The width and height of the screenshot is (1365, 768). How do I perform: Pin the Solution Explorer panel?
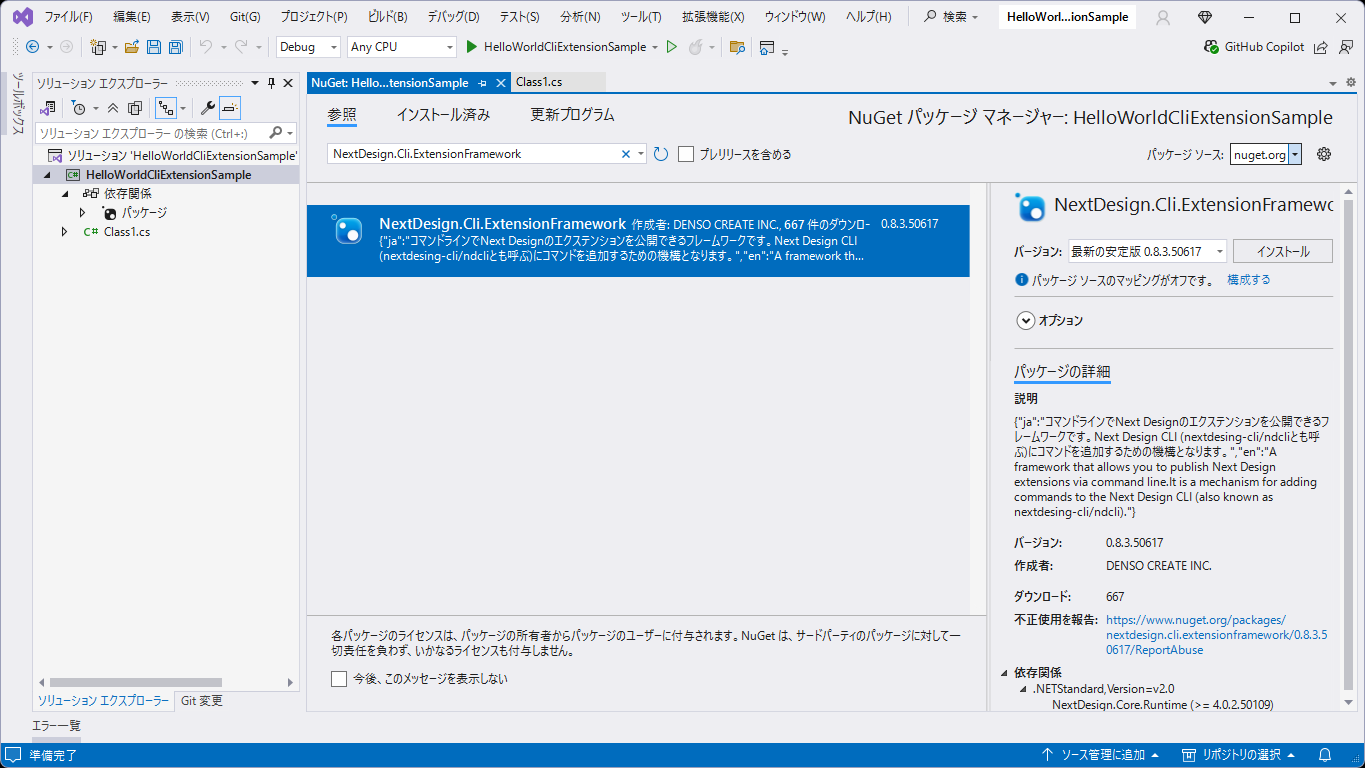(271, 83)
